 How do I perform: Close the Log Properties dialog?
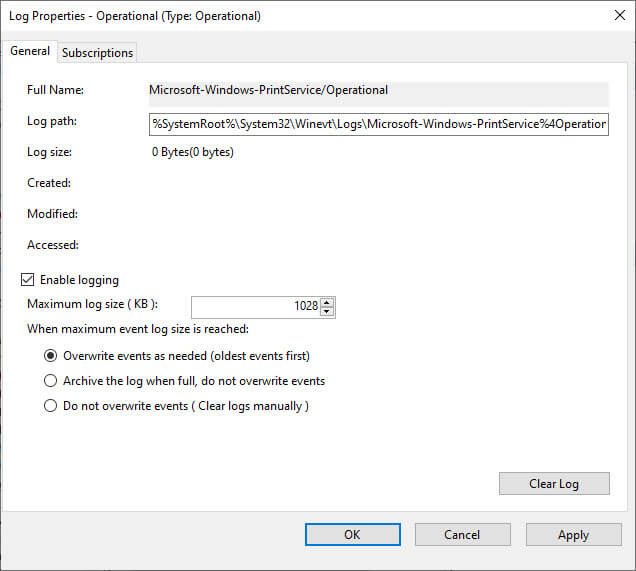point(612,16)
